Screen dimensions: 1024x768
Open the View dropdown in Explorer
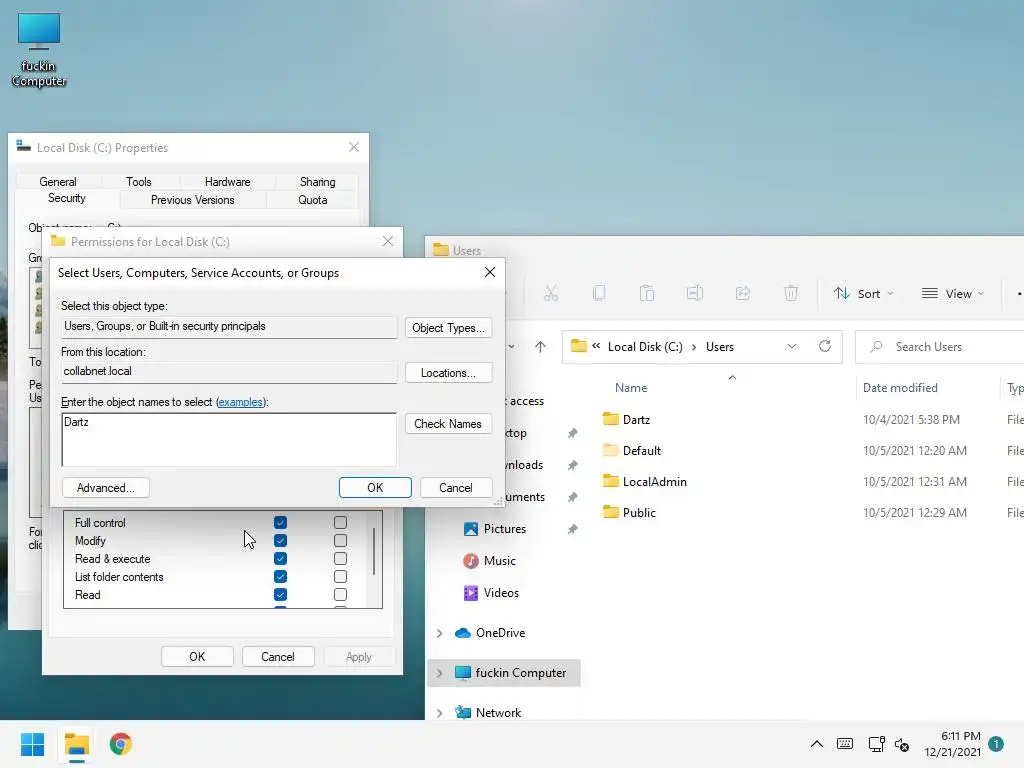tap(952, 294)
